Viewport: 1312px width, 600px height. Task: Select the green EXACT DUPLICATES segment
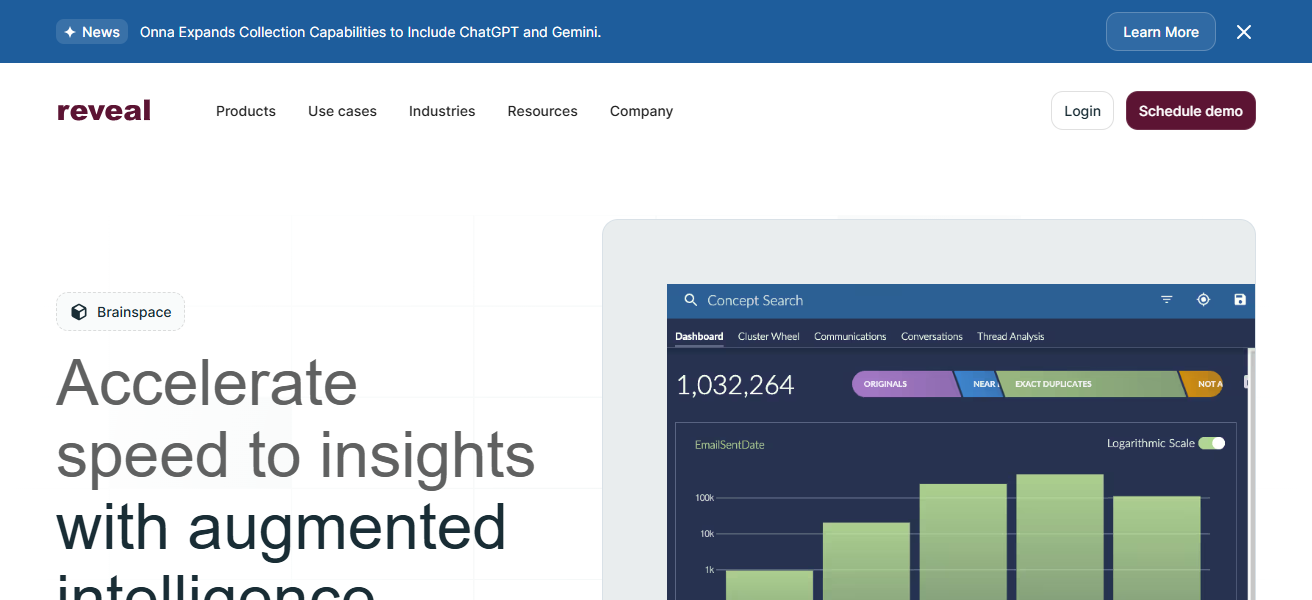pos(1090,384)
